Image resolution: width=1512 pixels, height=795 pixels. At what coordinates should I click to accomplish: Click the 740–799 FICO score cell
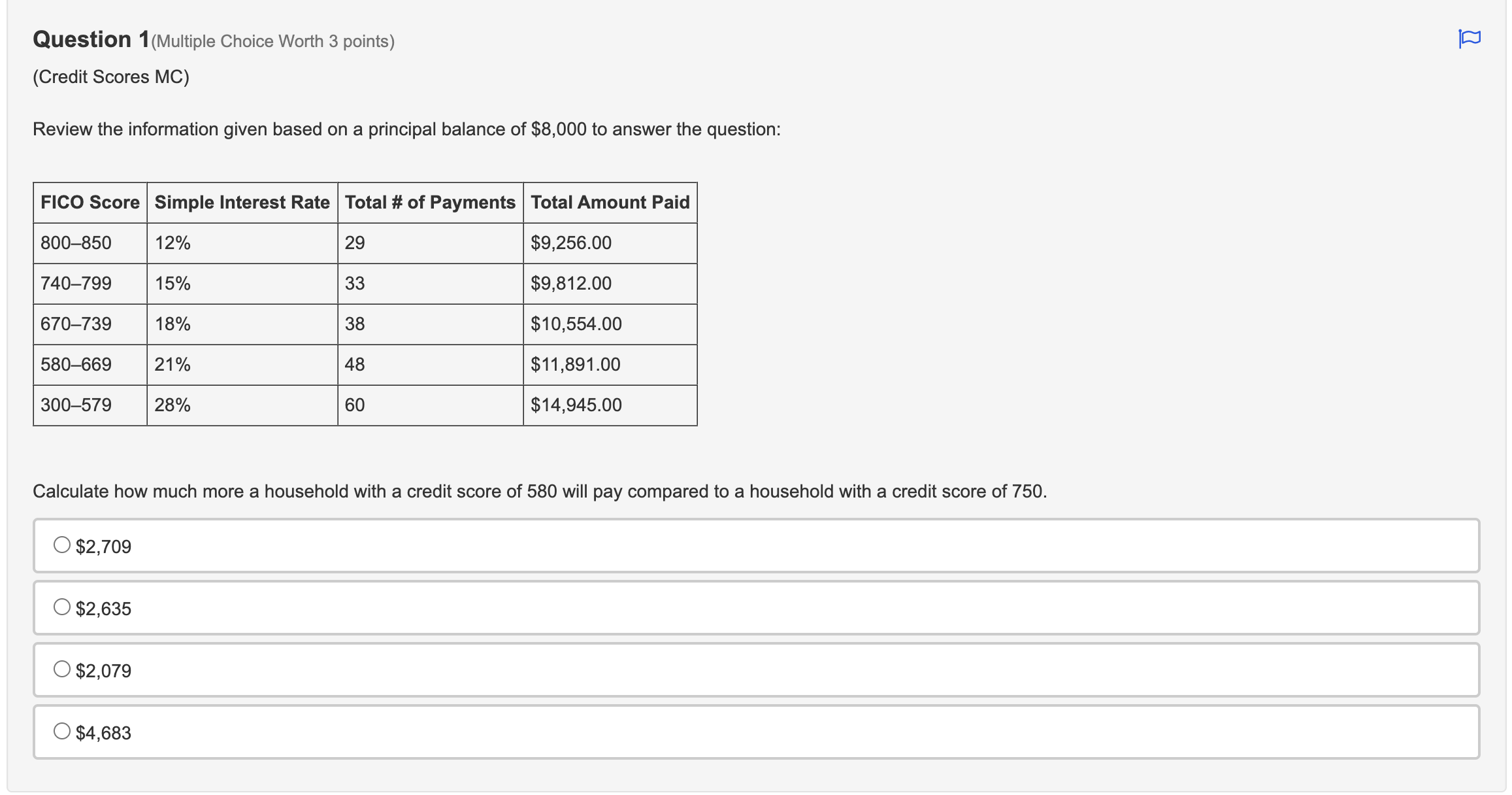click(x=90, y=284)
